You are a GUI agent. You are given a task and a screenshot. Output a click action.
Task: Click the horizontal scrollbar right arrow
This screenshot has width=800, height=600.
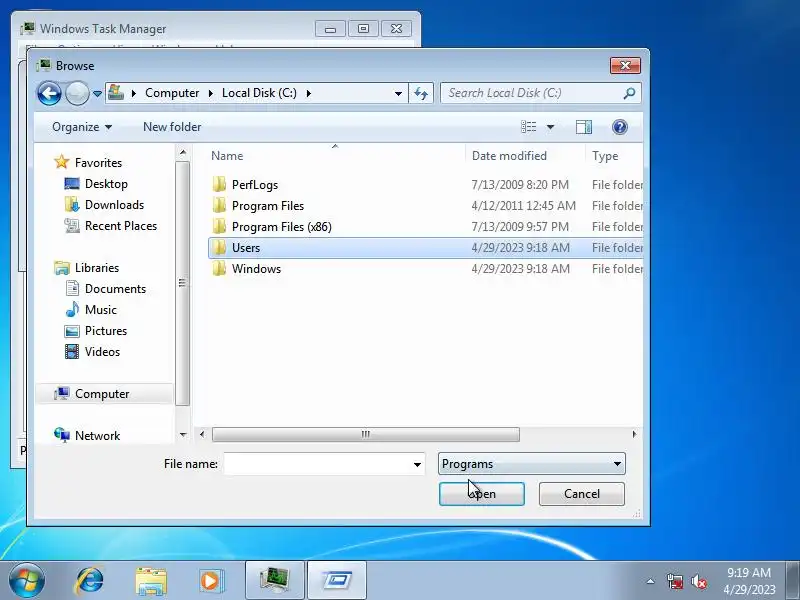[634, 435]
